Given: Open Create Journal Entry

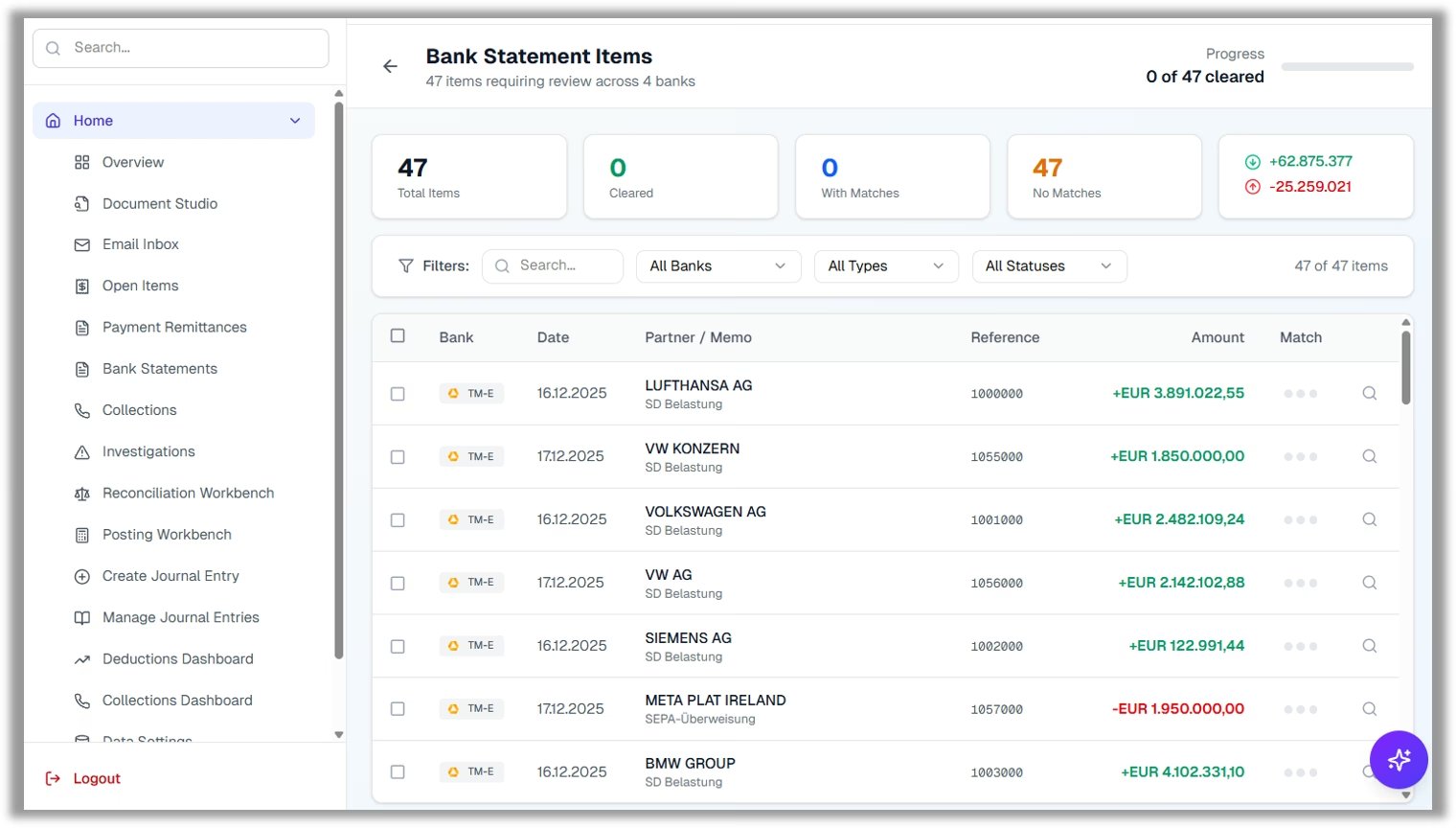Looking at the screenshot, I should click(x=171, y=575).
